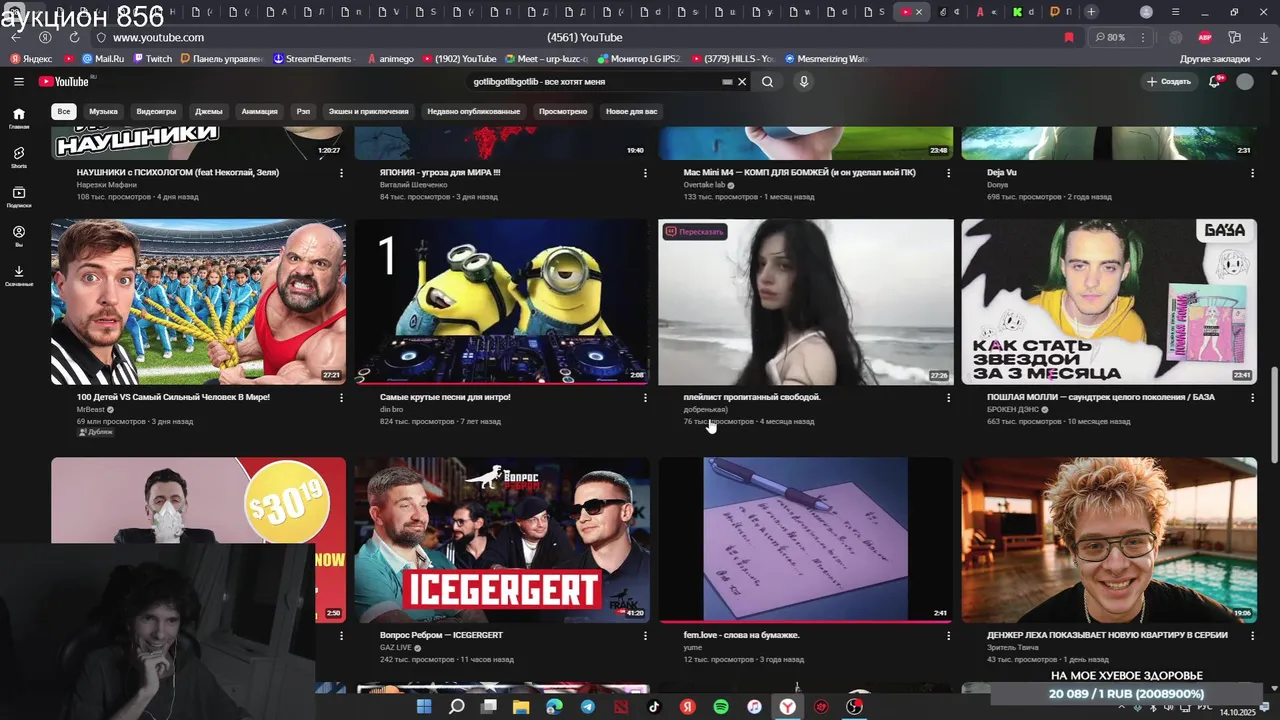This screenshot has height=720, width=1280.
Task: Launch Spotify from the taskbar
Action: point(721,707)
